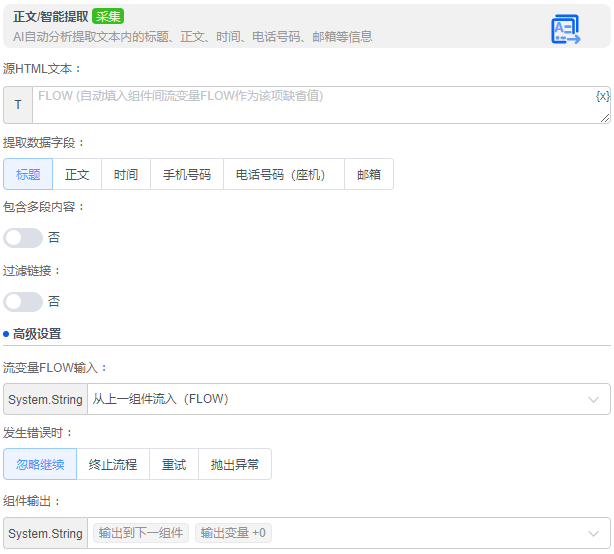
Task: Select 电话号码（座机）field option
Action: click(284, 174)
